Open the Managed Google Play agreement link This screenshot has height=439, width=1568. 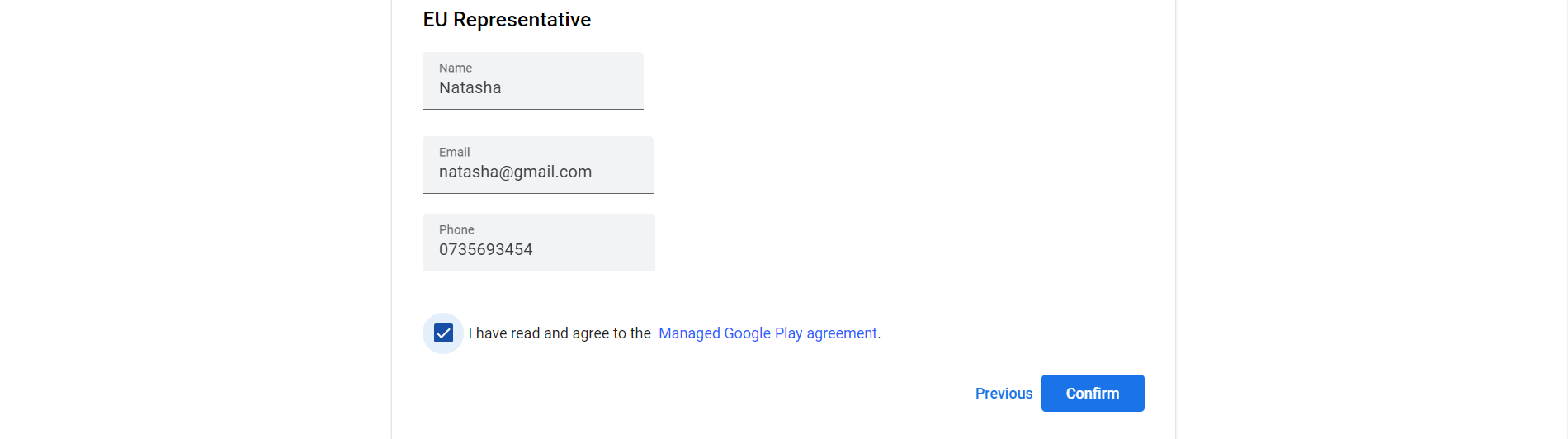(x=767, y=333)
